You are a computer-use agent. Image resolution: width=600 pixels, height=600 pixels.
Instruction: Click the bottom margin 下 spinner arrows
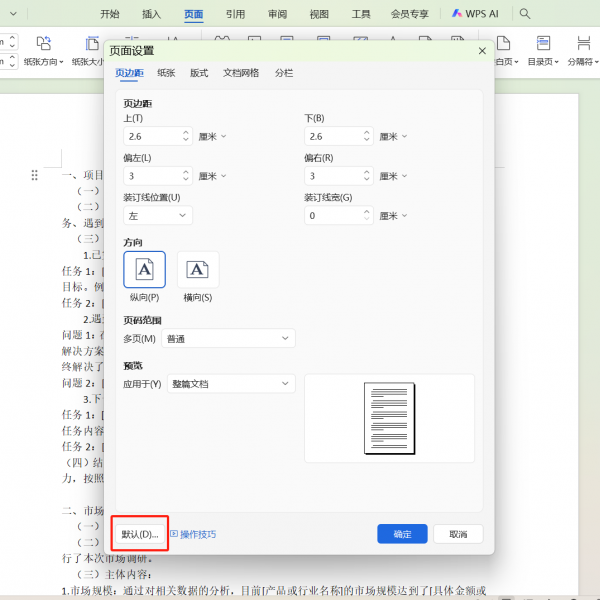(368, 136)
